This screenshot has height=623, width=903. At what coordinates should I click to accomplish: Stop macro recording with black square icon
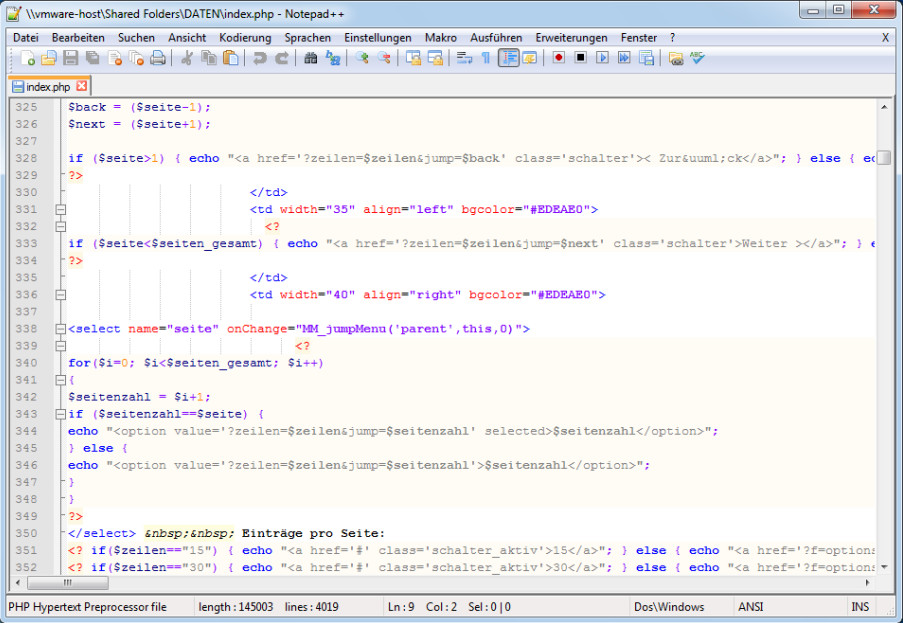coord(580,58)
